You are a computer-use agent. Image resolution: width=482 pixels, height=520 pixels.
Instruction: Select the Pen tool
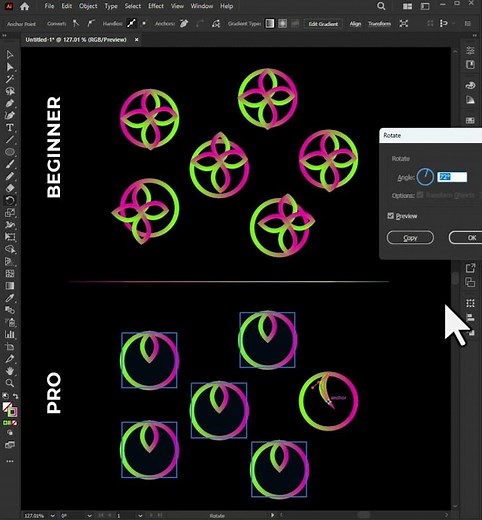tap(10, 103)
